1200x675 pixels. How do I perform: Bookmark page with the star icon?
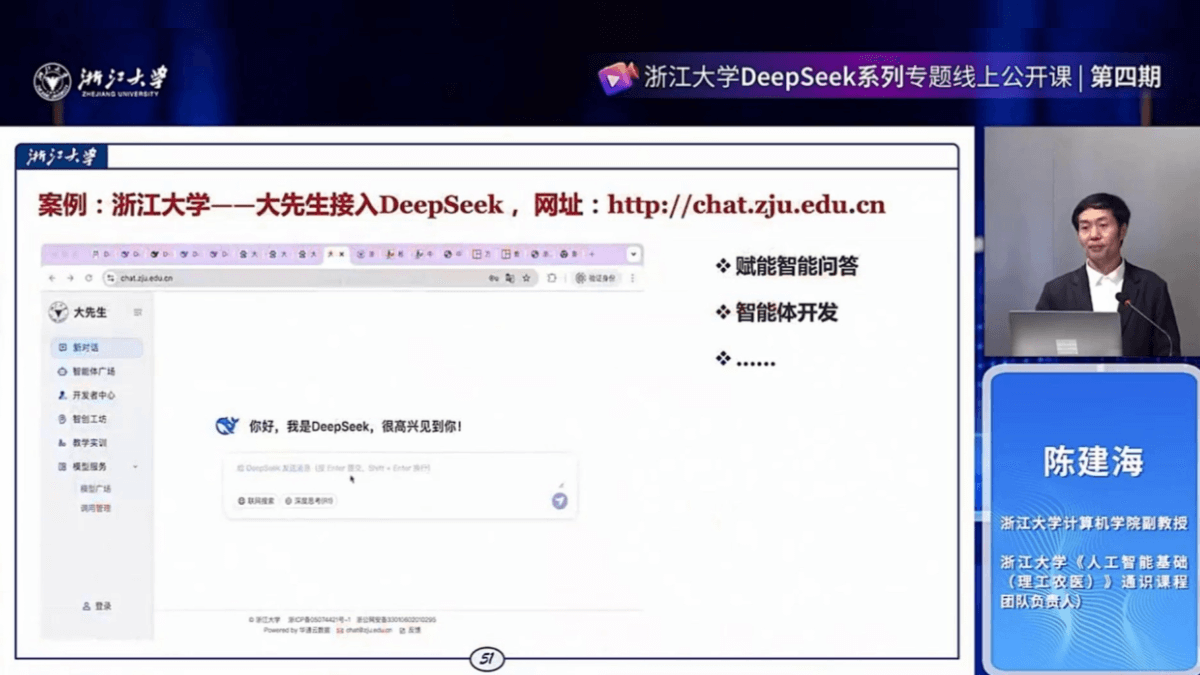(x=526, y=278)
